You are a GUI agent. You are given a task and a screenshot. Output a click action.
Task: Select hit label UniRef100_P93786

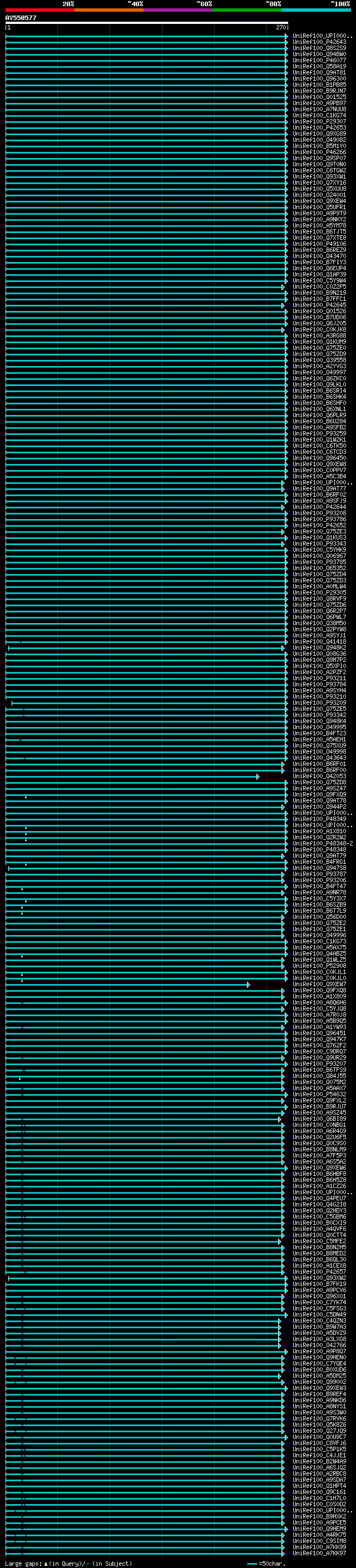tap(319, 518)
